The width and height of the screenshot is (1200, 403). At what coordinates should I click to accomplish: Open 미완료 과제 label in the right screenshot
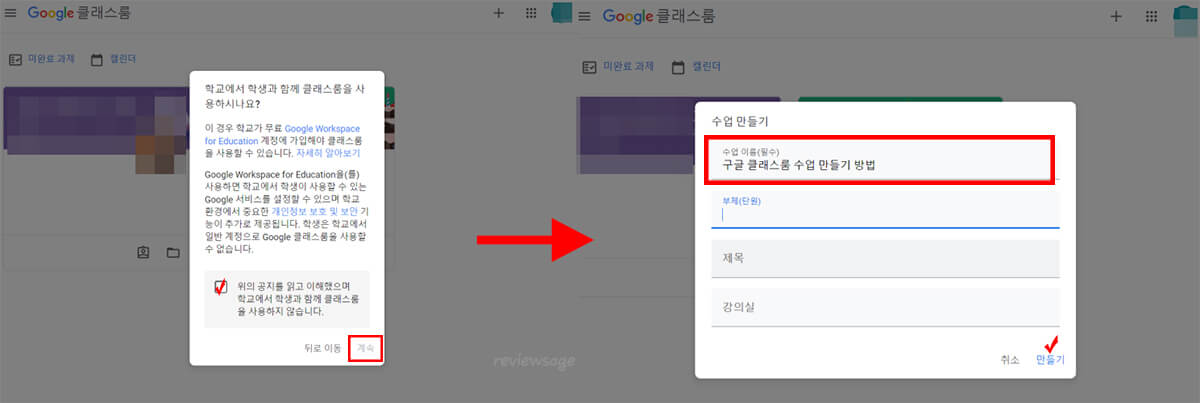coord(630,67)
